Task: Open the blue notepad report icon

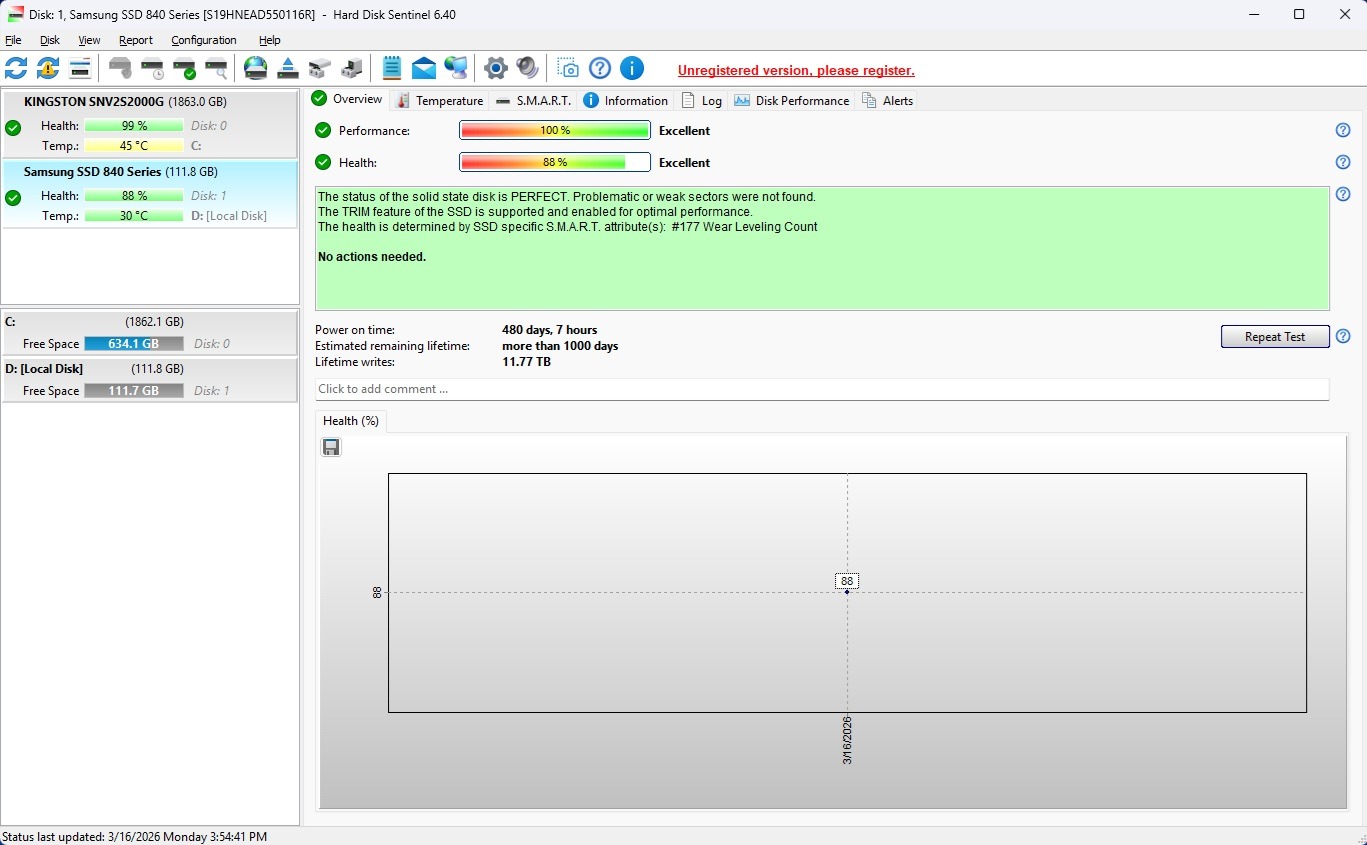Action: click(x=392, y=68)
